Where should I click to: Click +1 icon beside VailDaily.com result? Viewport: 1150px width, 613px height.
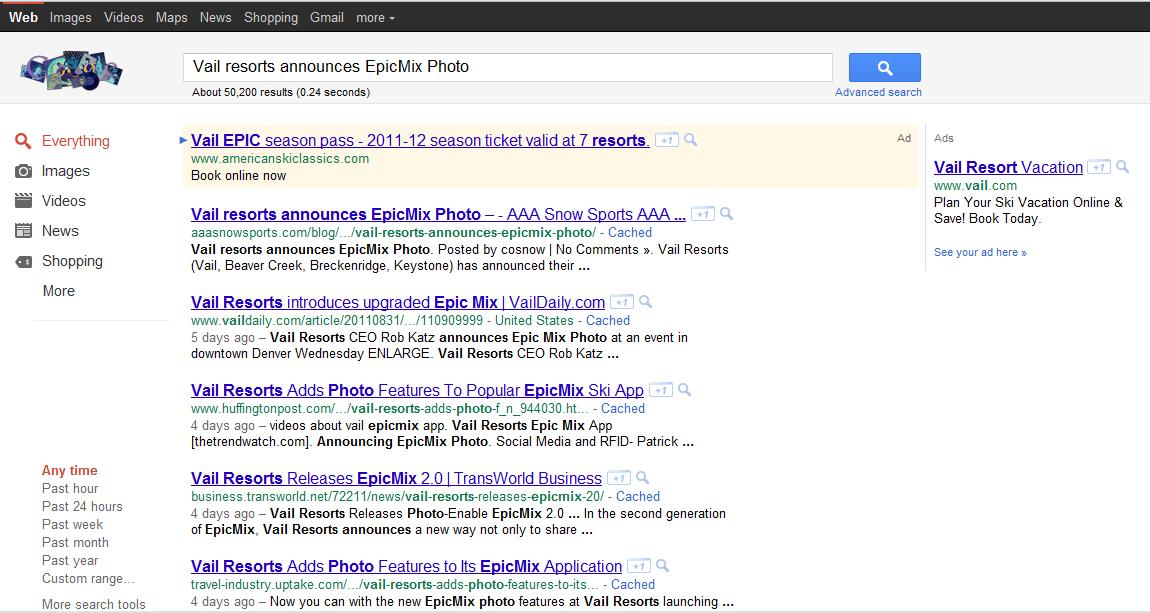coord(622,302)
